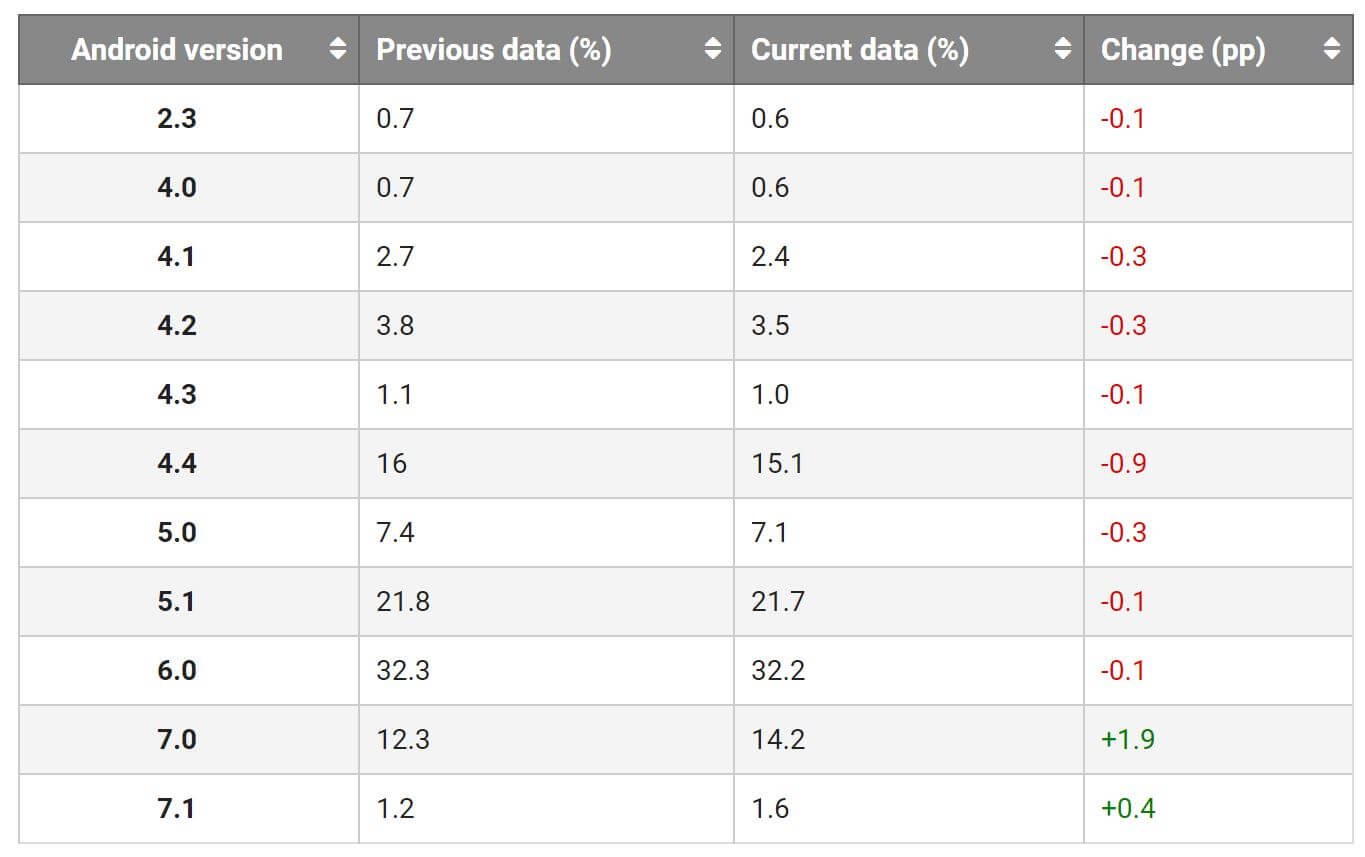Click the 7.1 version row label
1365x857 pixels.
(177, 808)
